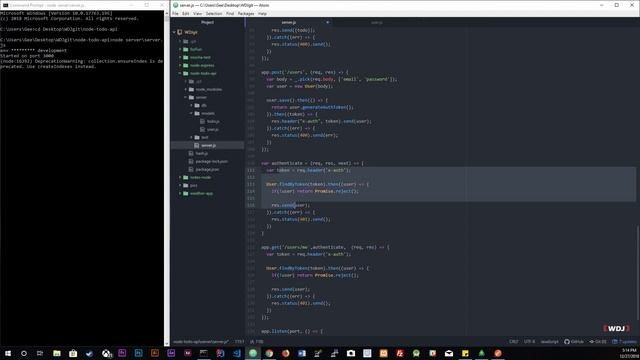640x360 pixels.
Task: Open Adobe Premiere Pro from taskbar
Action: click(122, 353)
